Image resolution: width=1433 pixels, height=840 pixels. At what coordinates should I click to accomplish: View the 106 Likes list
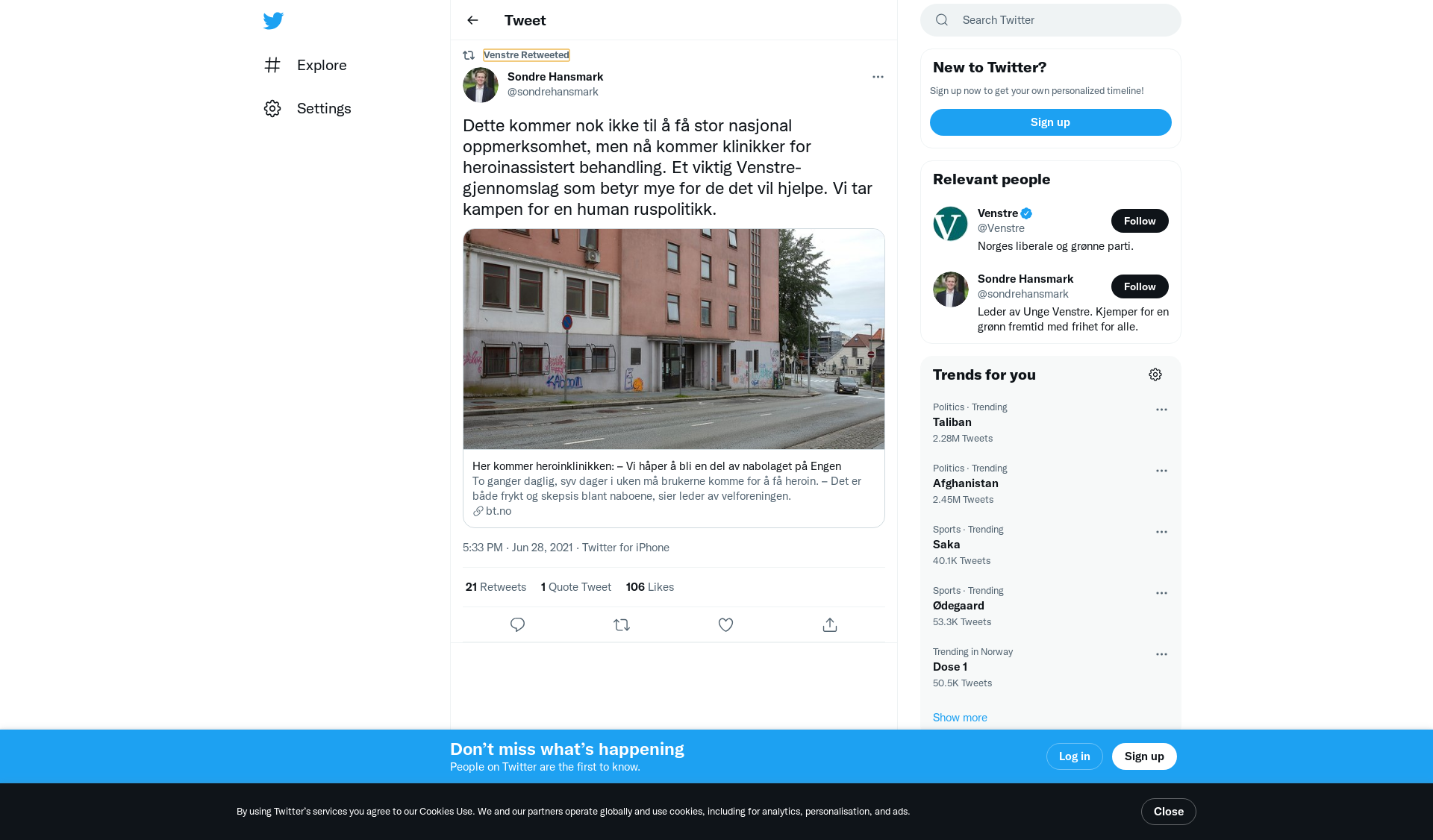(x=650, y=587)
